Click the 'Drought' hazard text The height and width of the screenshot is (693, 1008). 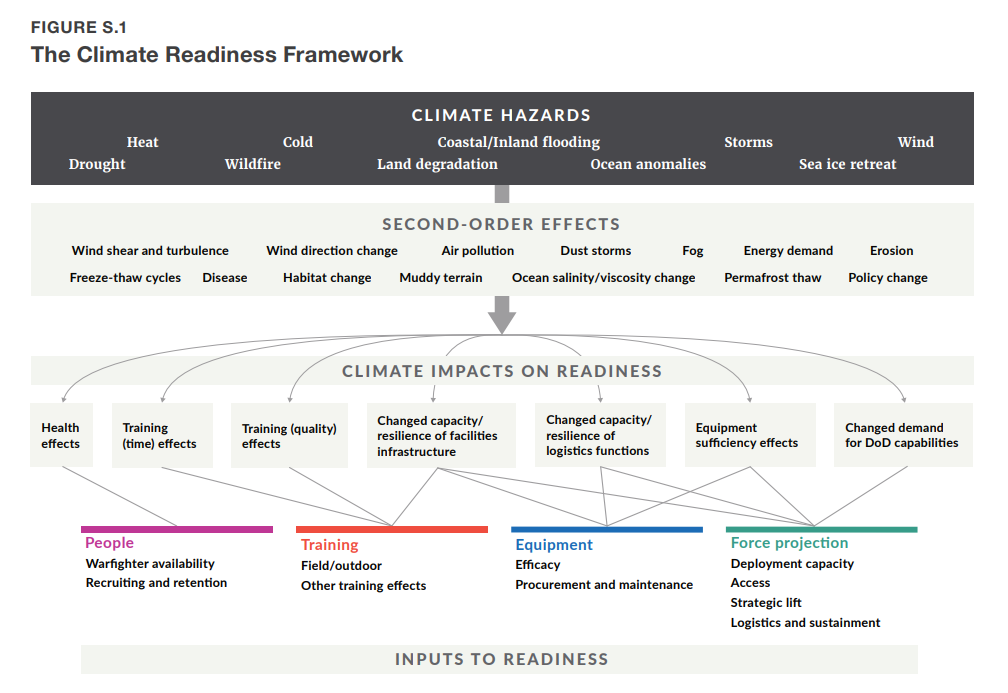click(97, 164)
